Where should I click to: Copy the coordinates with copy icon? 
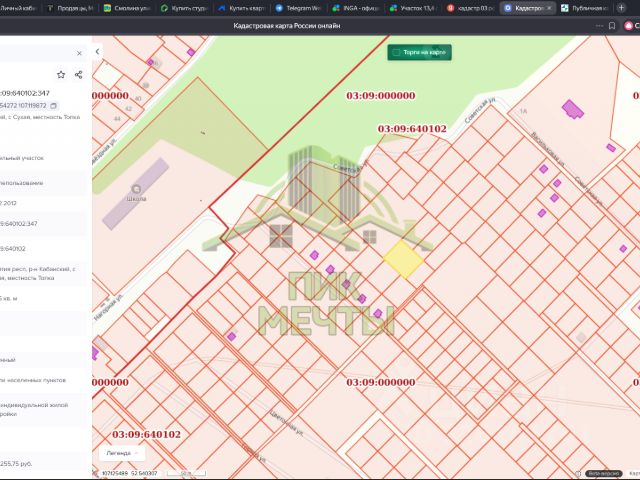coord(53,106)
